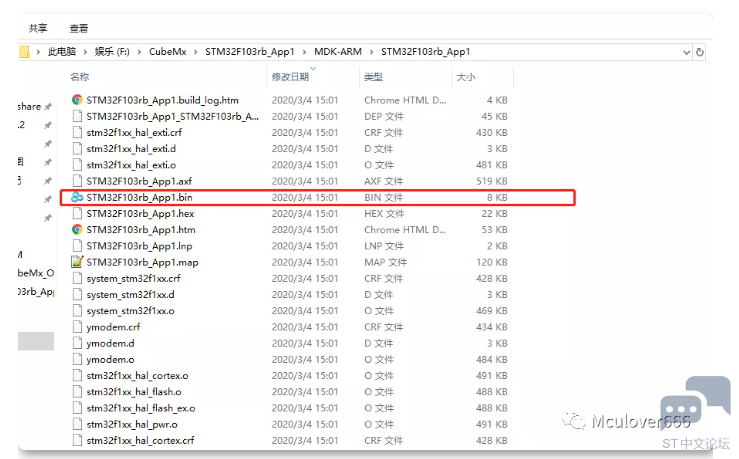Viewport: 739px width, 459px height.
Task: Select file icon of stm32f1xx_hal_exti.o
Action: coord(77,165)
